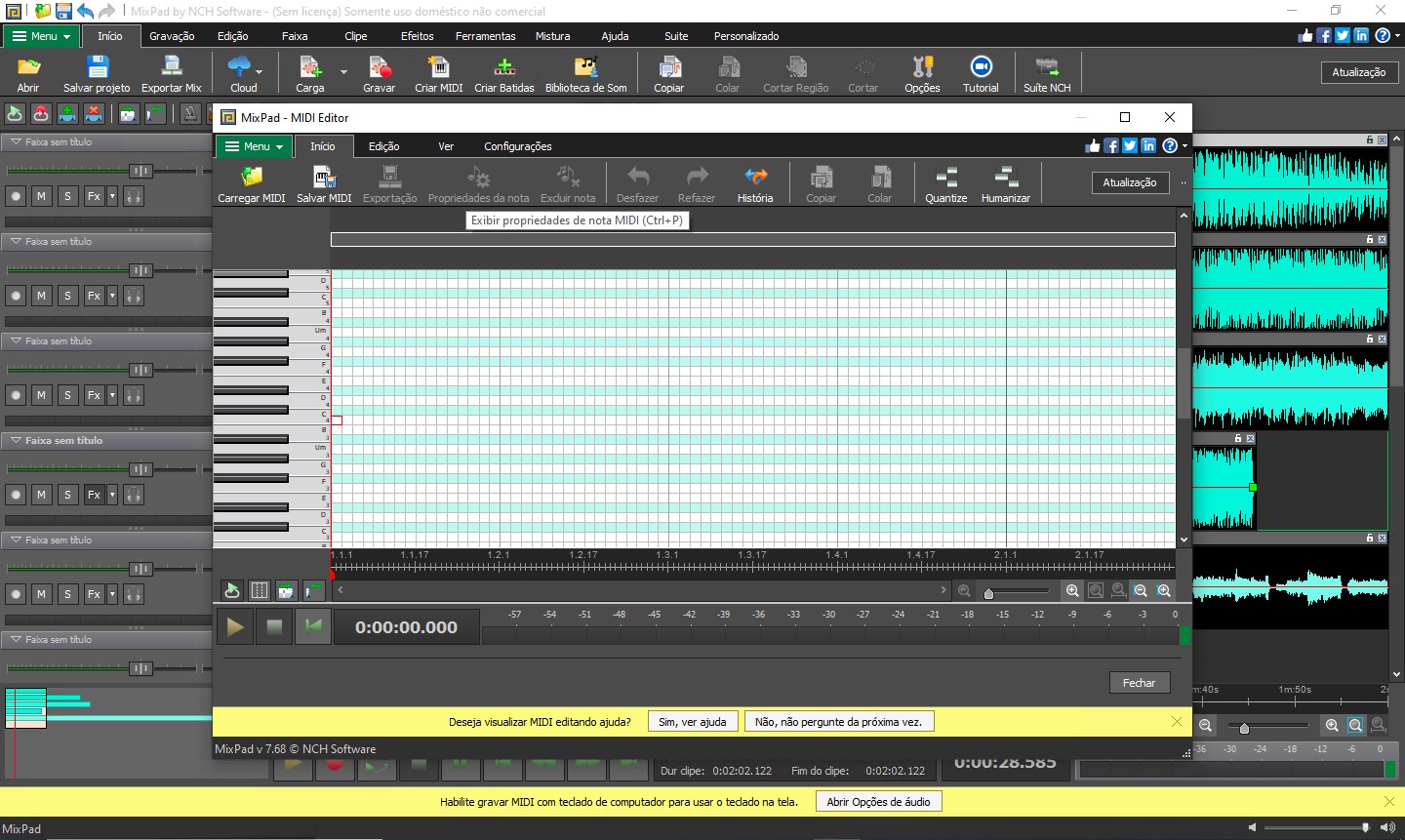1405x840 pixels.
Task: Open the Menu dropdown in the MIDI editor
Action: pyautogui.click(x=253, y=145)
